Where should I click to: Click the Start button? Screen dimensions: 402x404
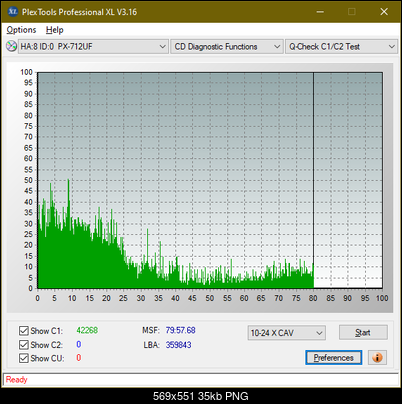click(363, 332)
